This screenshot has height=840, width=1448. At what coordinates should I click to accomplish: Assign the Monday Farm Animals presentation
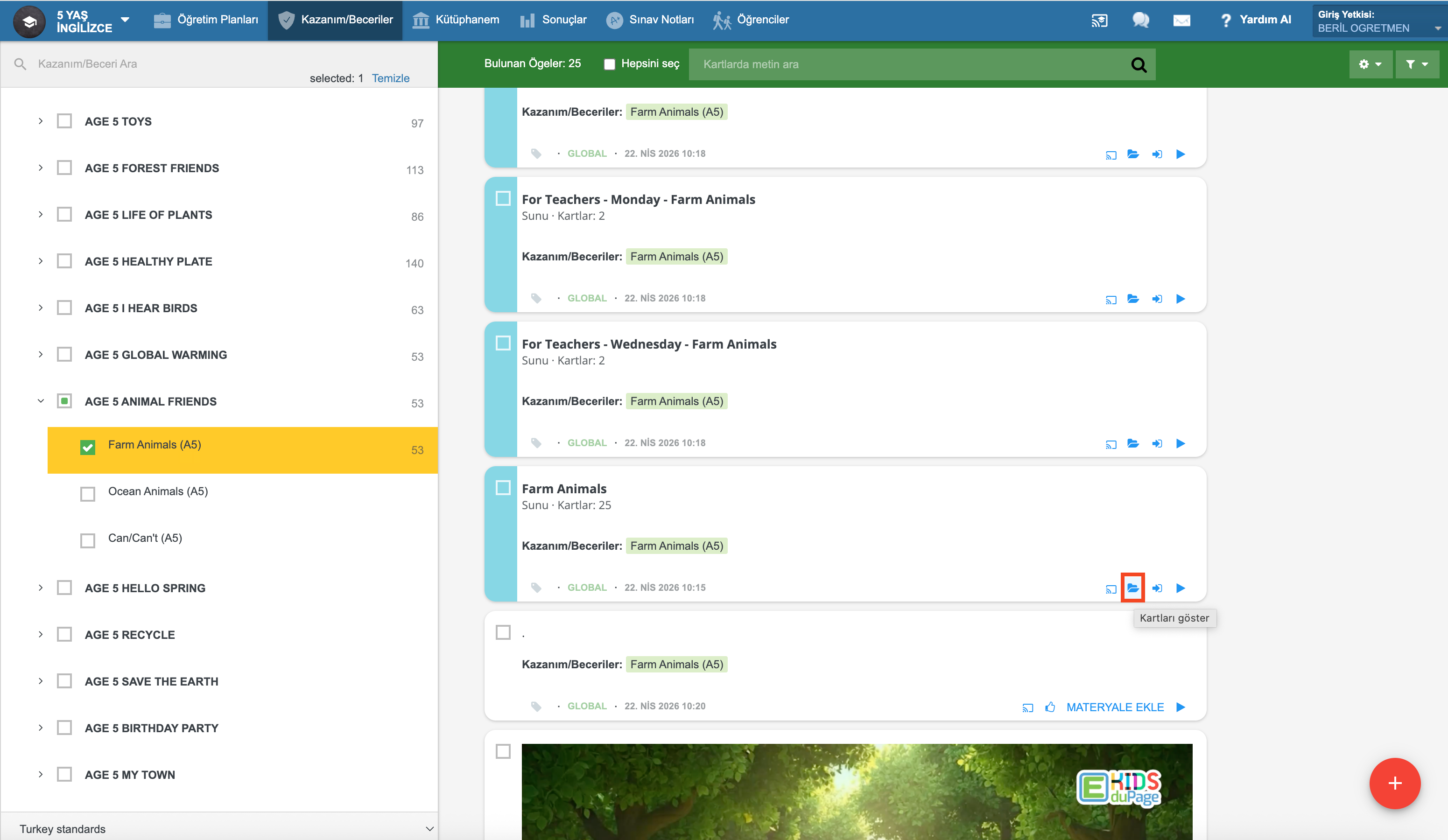[1157, 299]
